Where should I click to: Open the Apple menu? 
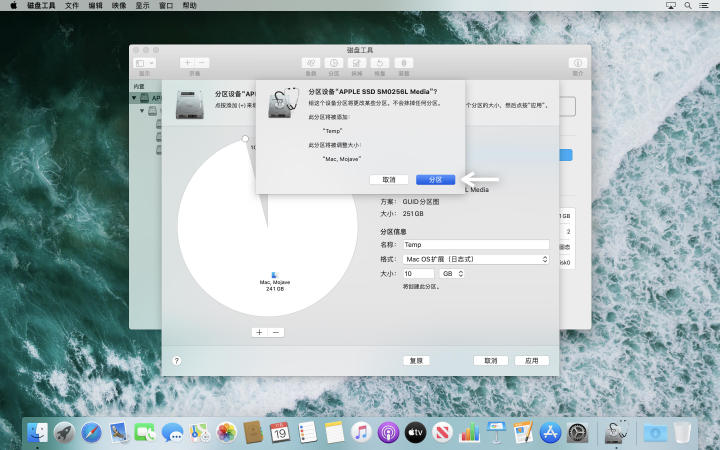click(x=13, y=6)
